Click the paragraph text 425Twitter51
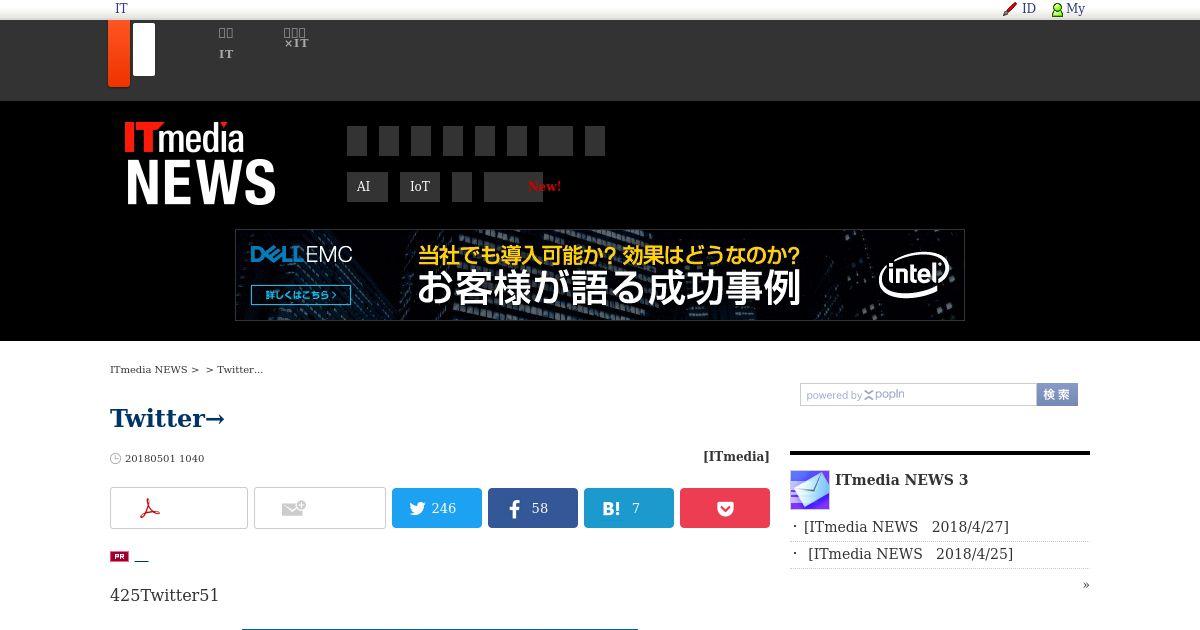 (x=164, y=595)
